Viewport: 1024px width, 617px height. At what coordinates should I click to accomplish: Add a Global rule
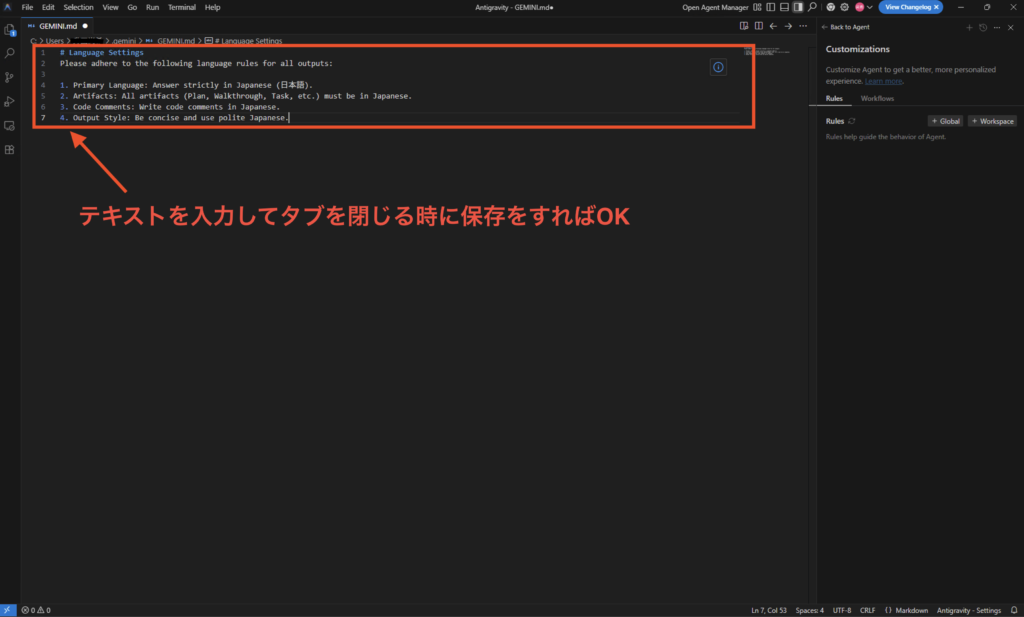coord(945,121)
